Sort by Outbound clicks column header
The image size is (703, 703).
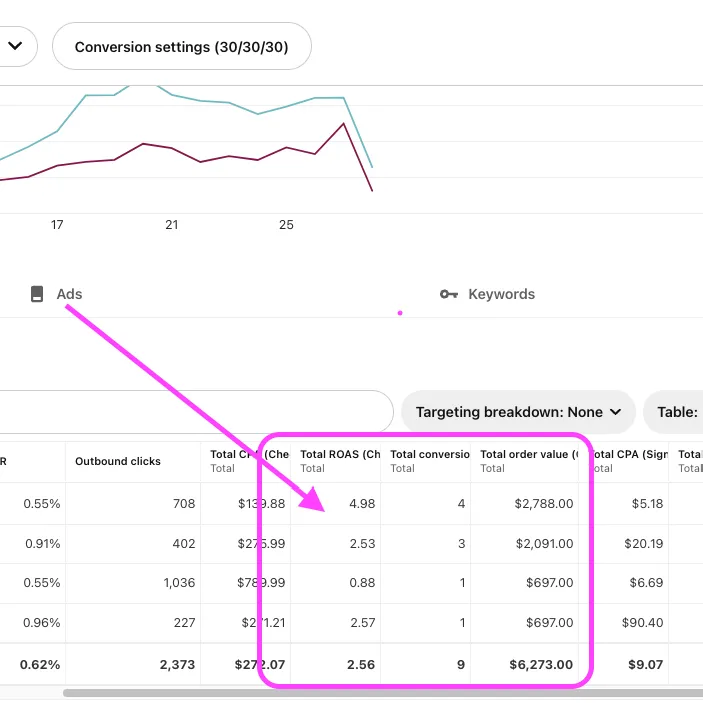click(118, 461)
